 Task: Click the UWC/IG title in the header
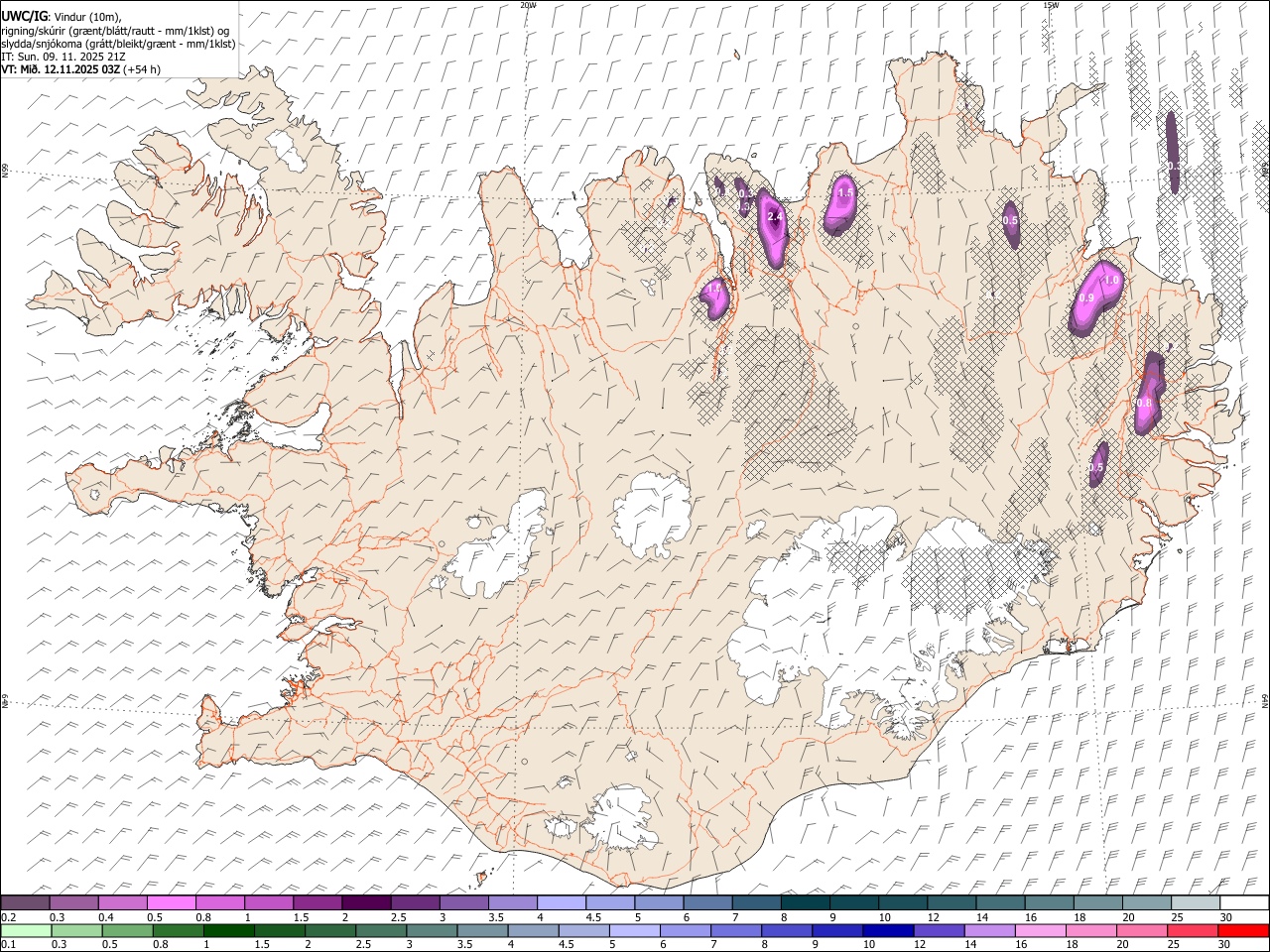(x=24, y=17)
